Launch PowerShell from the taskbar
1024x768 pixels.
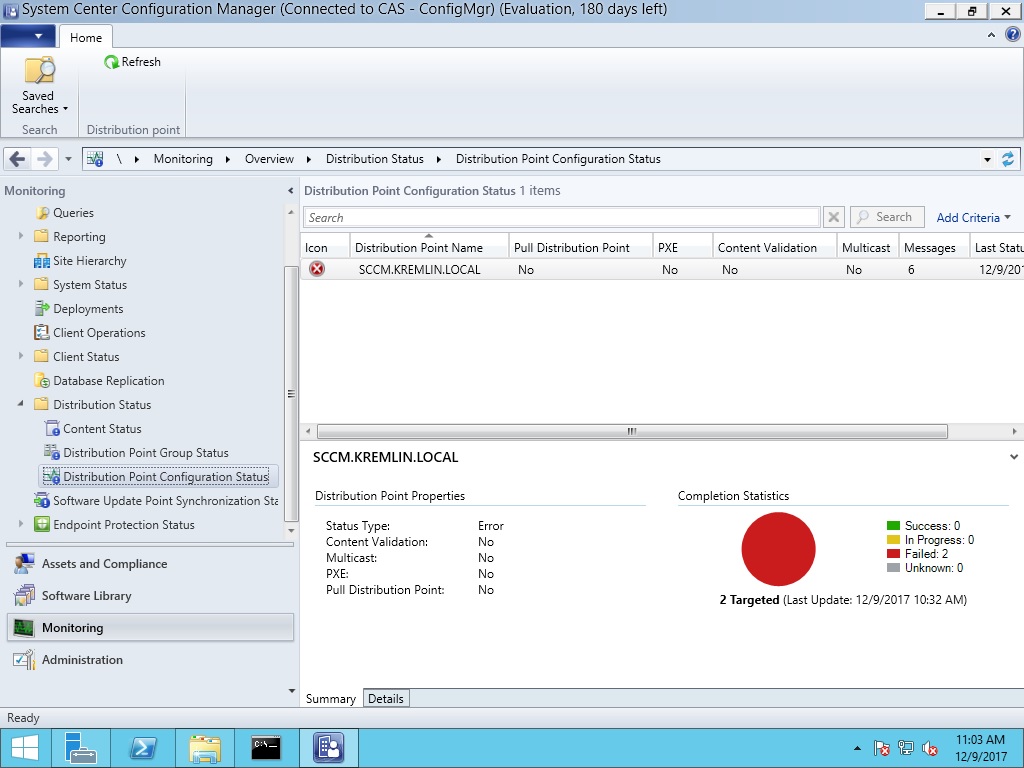(x=142, y=748)
